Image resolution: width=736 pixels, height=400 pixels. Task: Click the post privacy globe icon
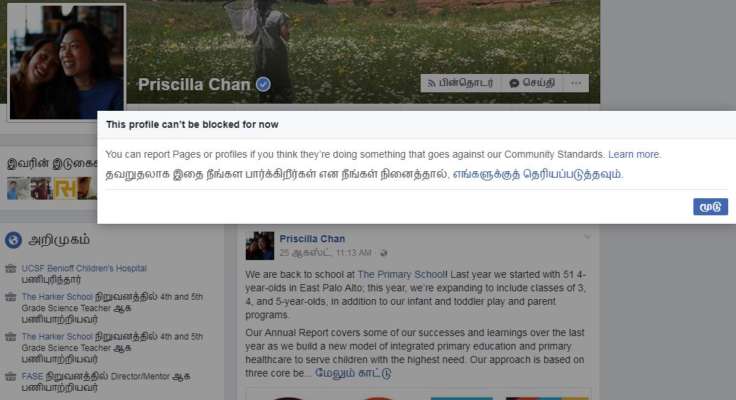(383, 253)
